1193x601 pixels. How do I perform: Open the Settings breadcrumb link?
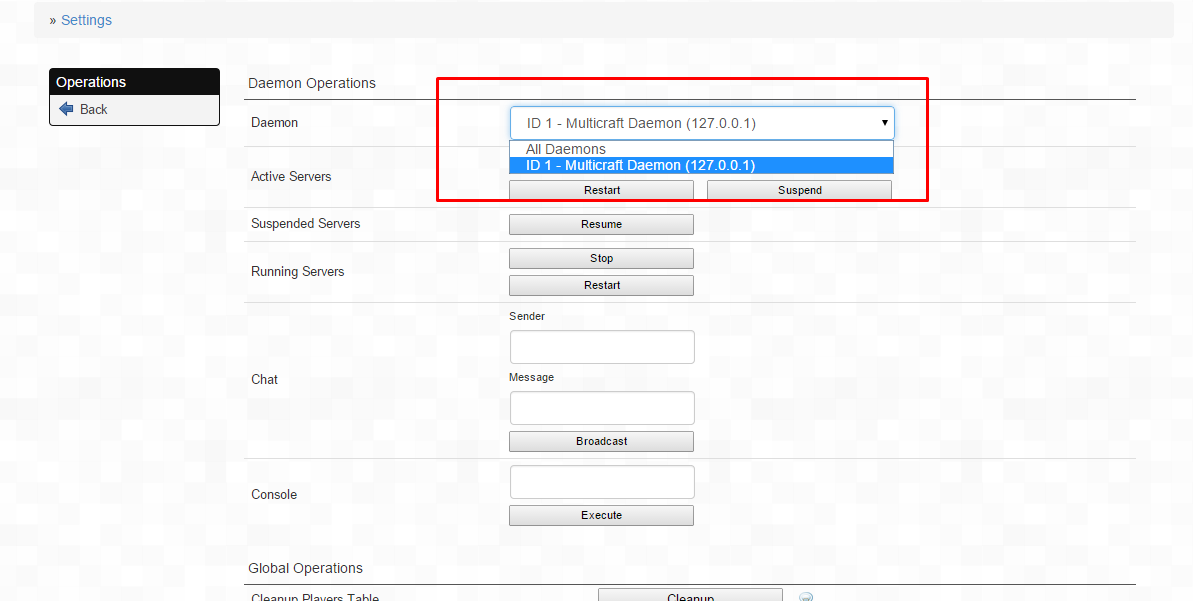(x=86, y=21)
